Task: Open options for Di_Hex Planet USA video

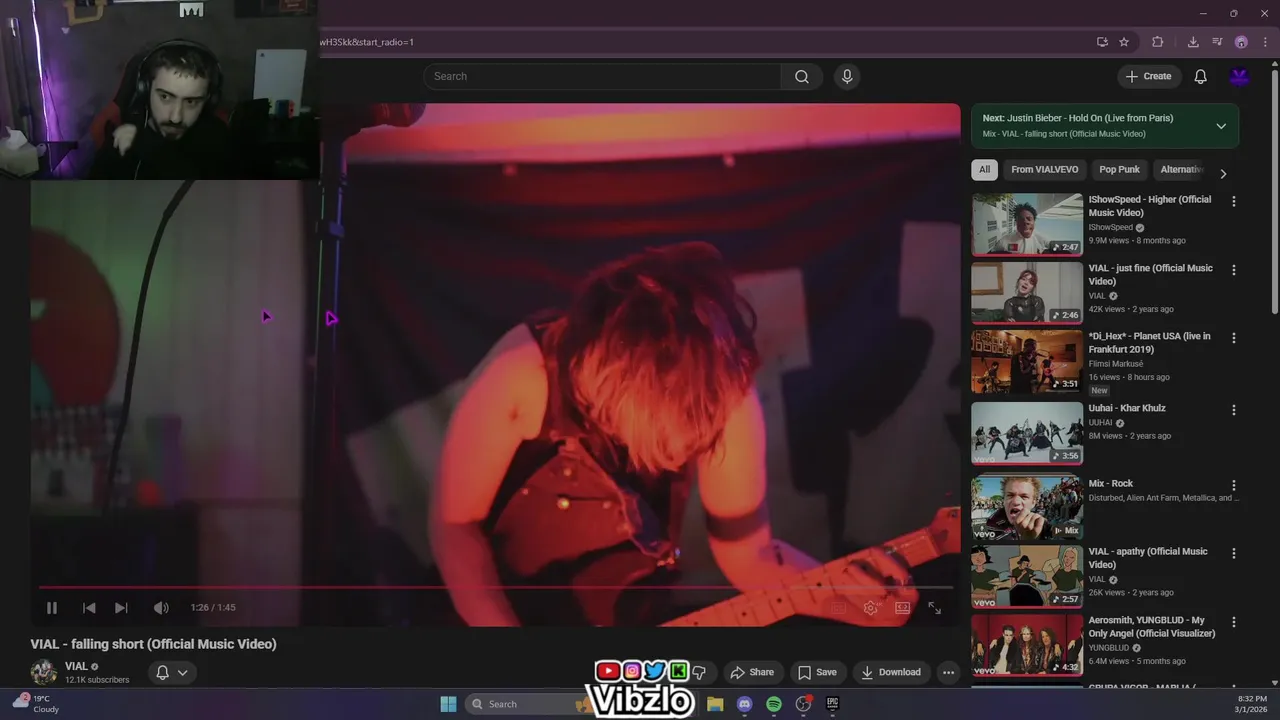Action: click(1233, 338)
